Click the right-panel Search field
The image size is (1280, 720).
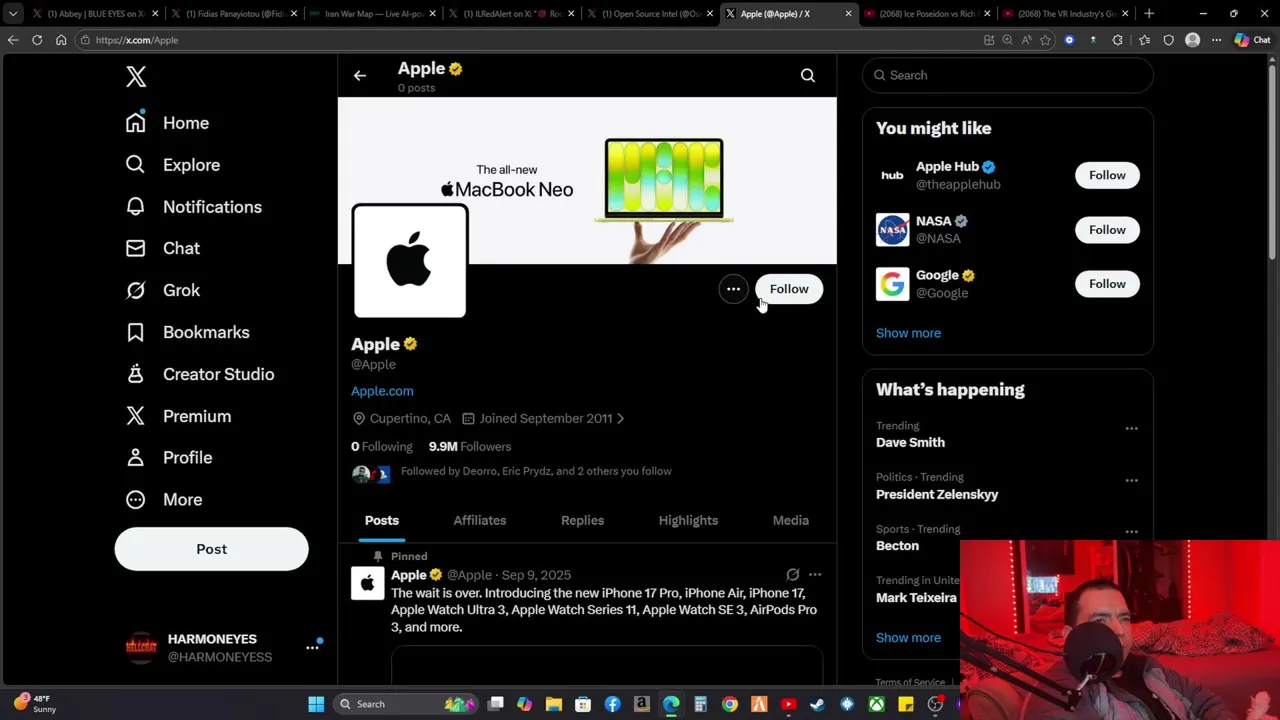click(x=1008, y=76)
